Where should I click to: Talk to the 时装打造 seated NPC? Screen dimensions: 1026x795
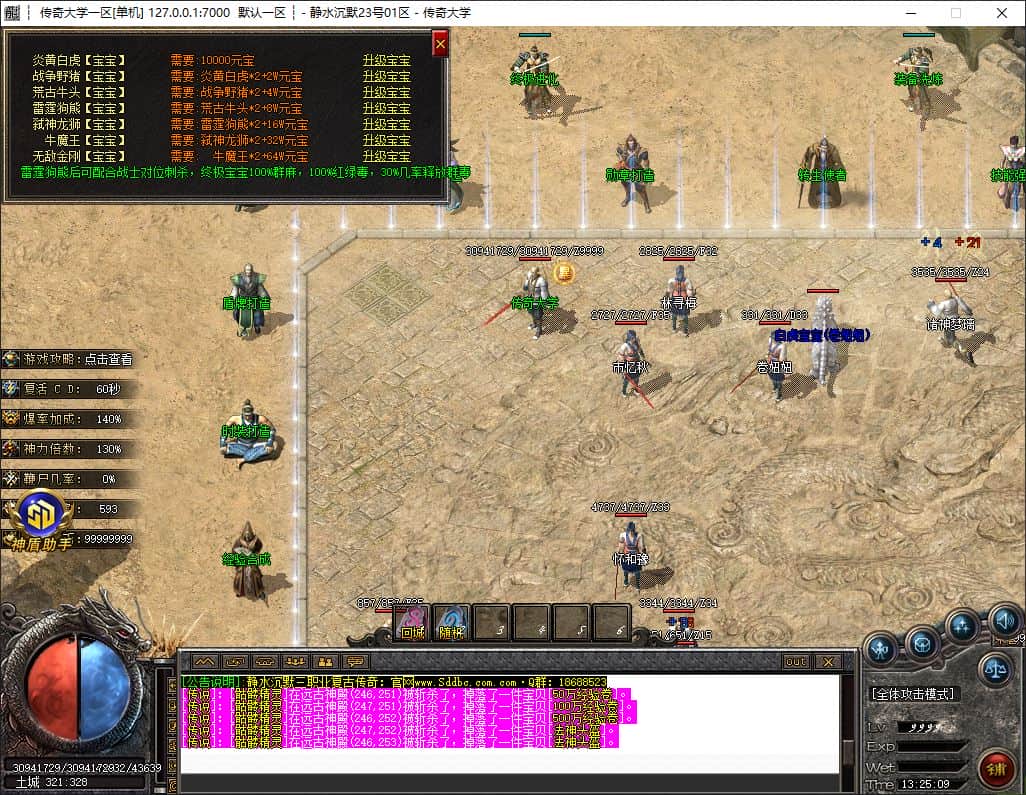point(247,432)
